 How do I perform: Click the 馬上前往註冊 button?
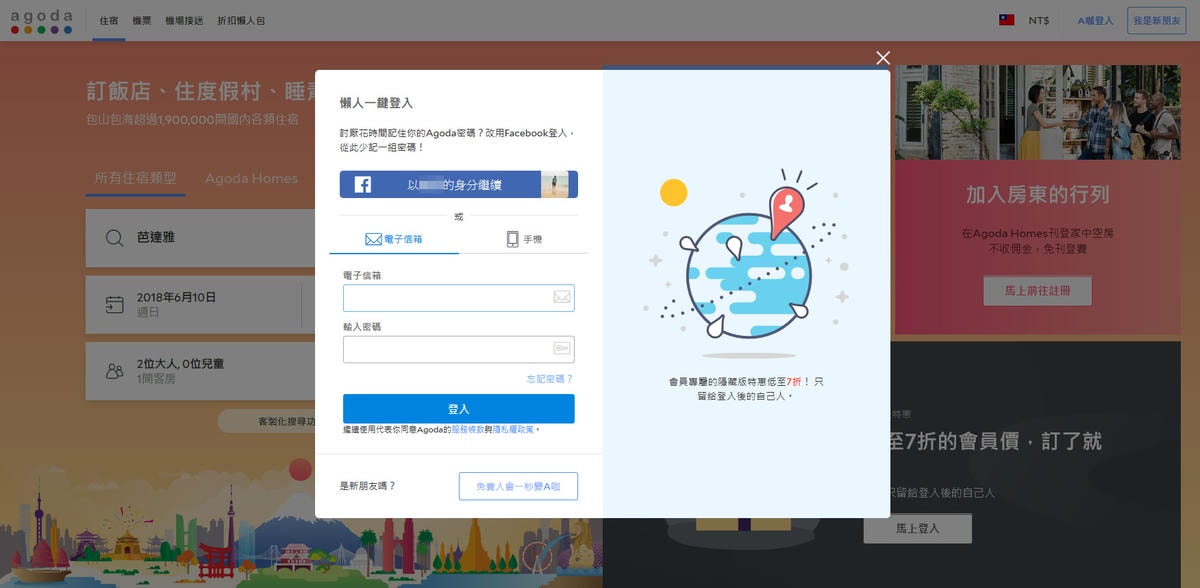(x=1037, y=291)
